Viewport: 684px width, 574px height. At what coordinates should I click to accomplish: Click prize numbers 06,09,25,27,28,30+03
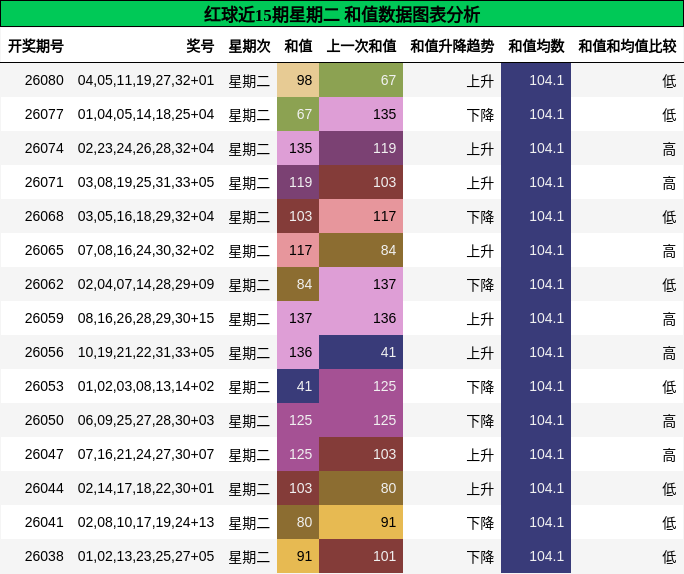(146, 420)
